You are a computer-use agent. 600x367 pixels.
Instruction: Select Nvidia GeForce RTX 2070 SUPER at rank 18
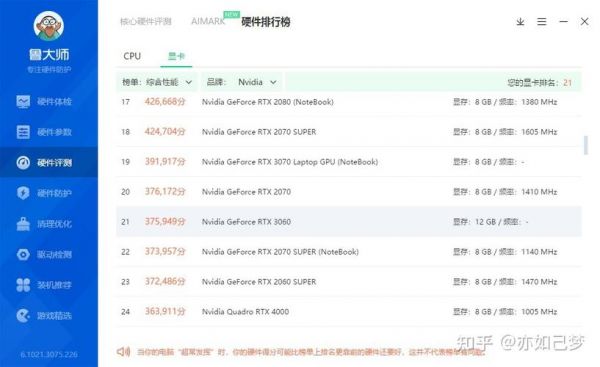pos(349,132)
